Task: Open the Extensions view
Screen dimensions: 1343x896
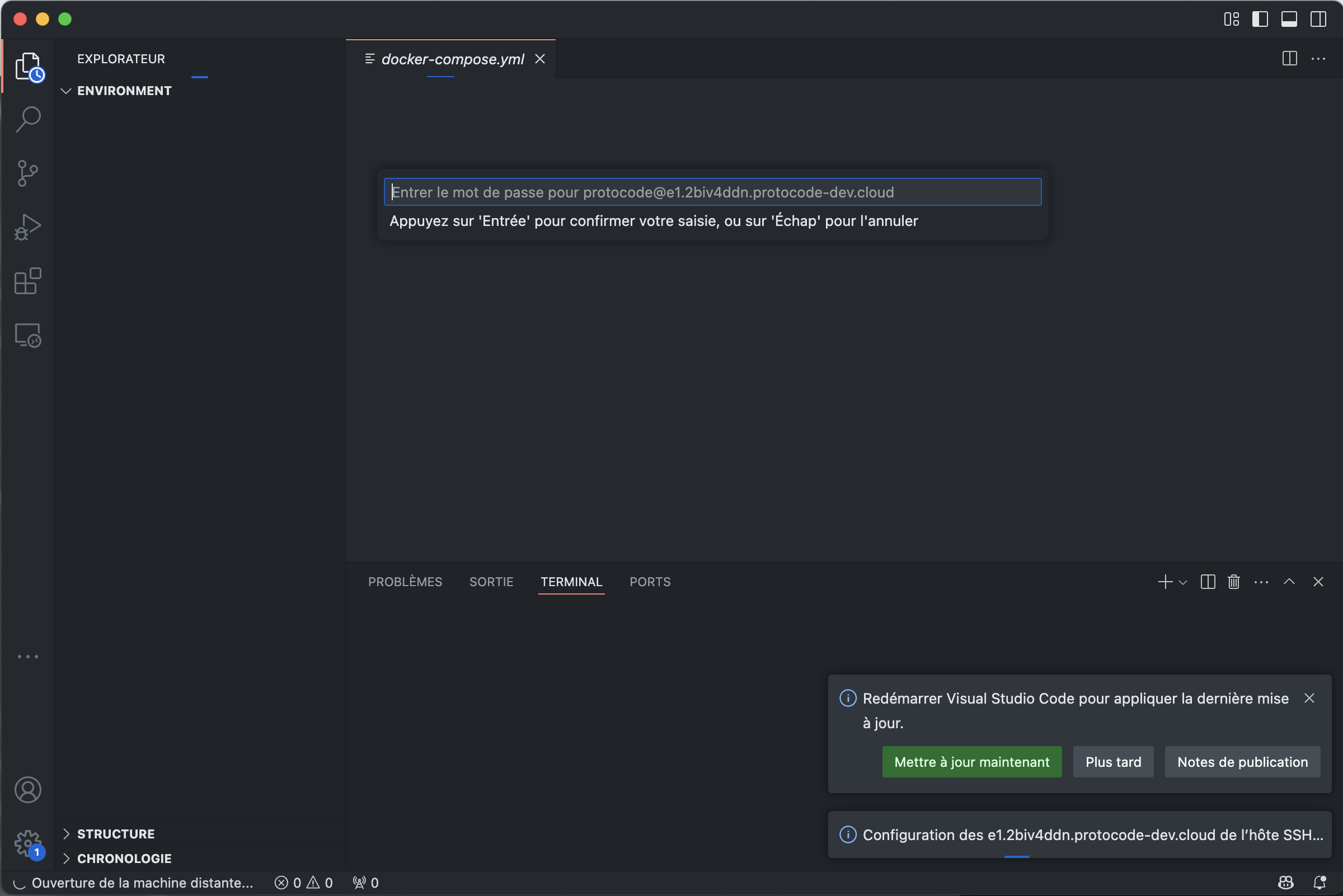Action: pos(27,281)
